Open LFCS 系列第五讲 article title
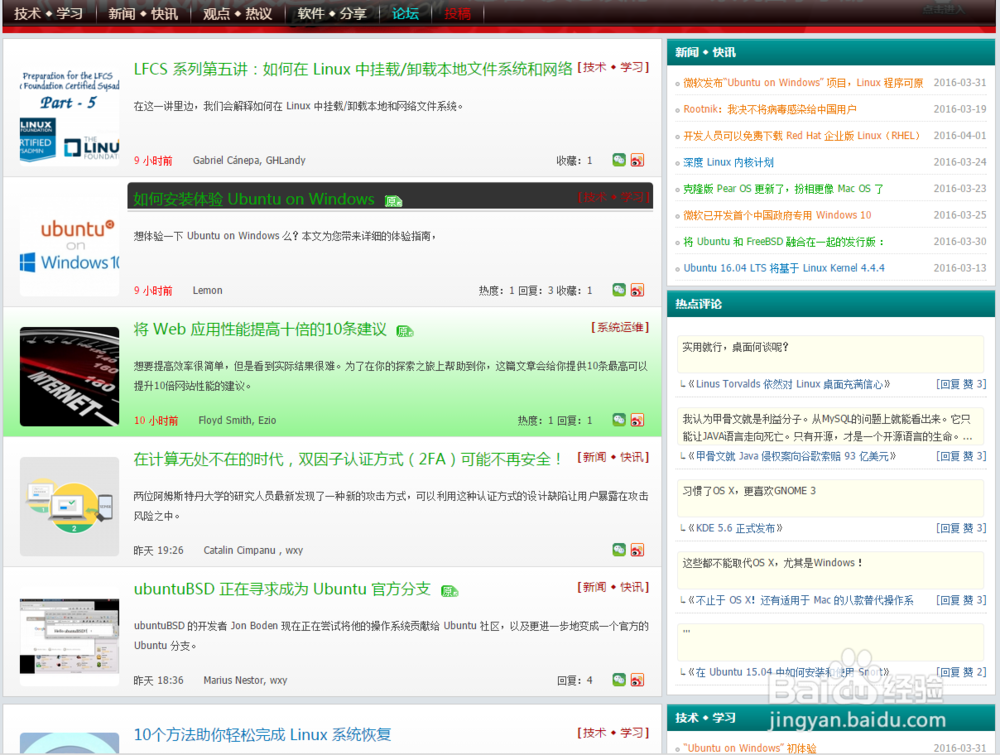 (x=353, y=69)
